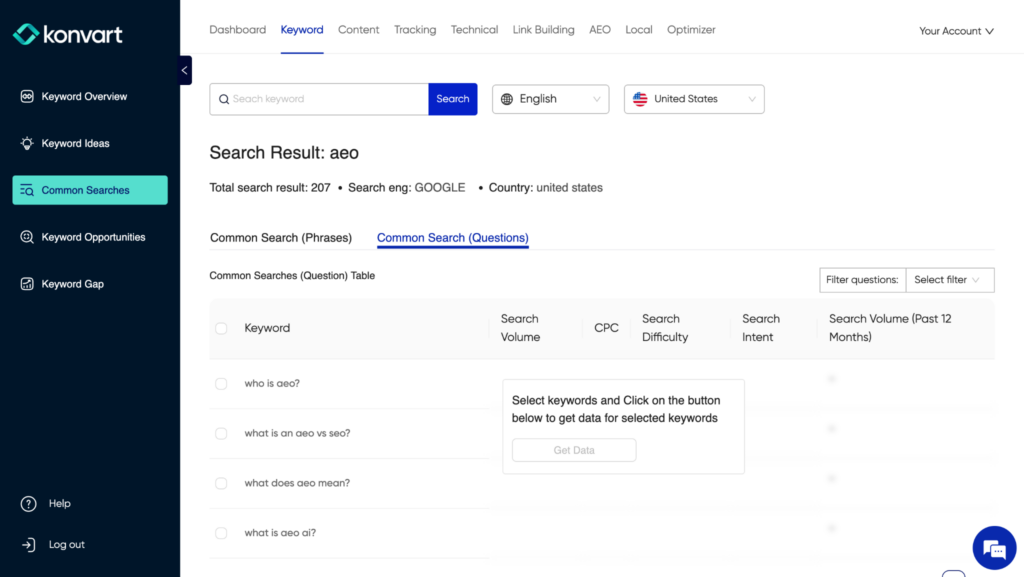Collapse the sidebar with arrow handle
The image size is (1024, 577).
pos(185,70)
